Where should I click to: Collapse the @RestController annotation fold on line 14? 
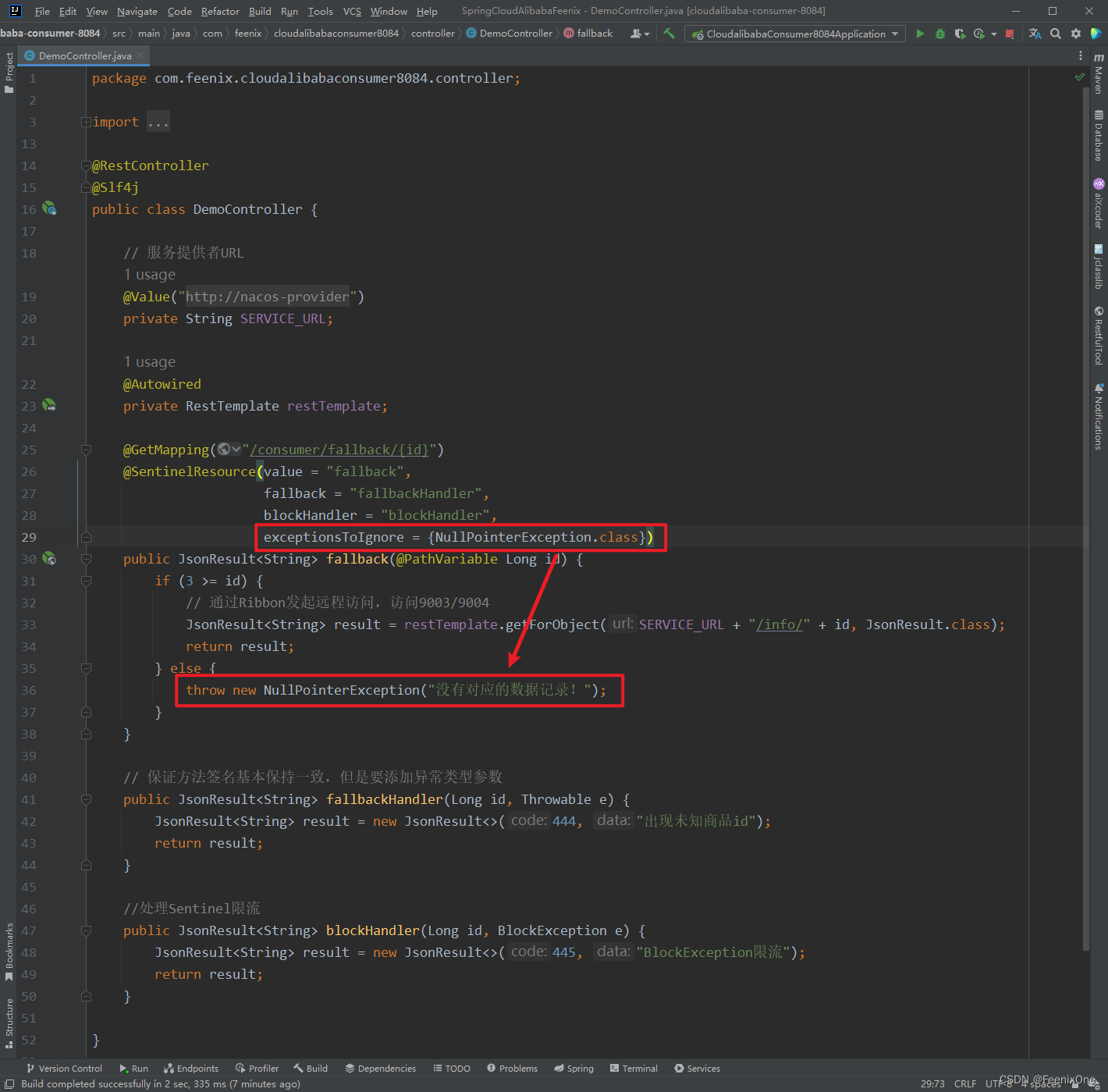[x=86, y=165]
